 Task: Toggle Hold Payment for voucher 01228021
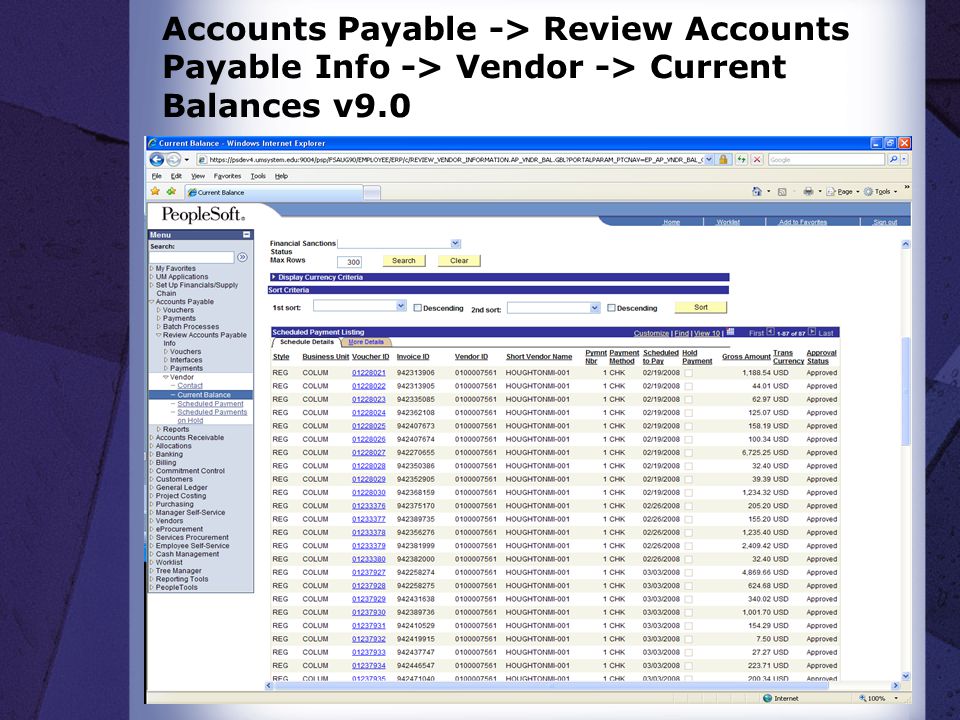(x=689, y=373)
